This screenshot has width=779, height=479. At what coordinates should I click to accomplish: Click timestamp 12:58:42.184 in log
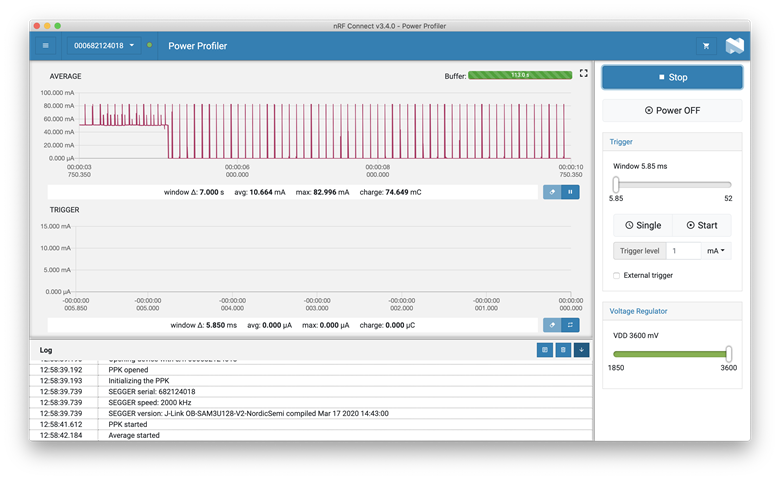(61, 435)
